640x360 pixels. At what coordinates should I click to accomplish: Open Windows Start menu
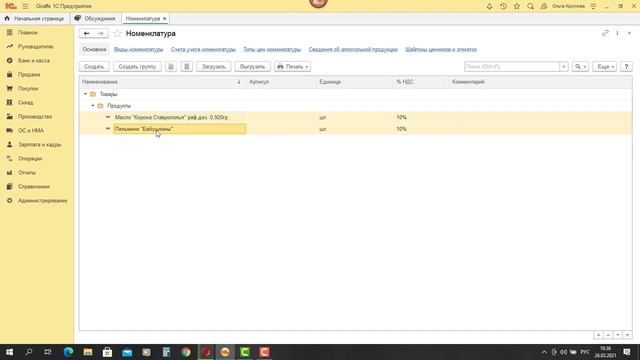9,352
